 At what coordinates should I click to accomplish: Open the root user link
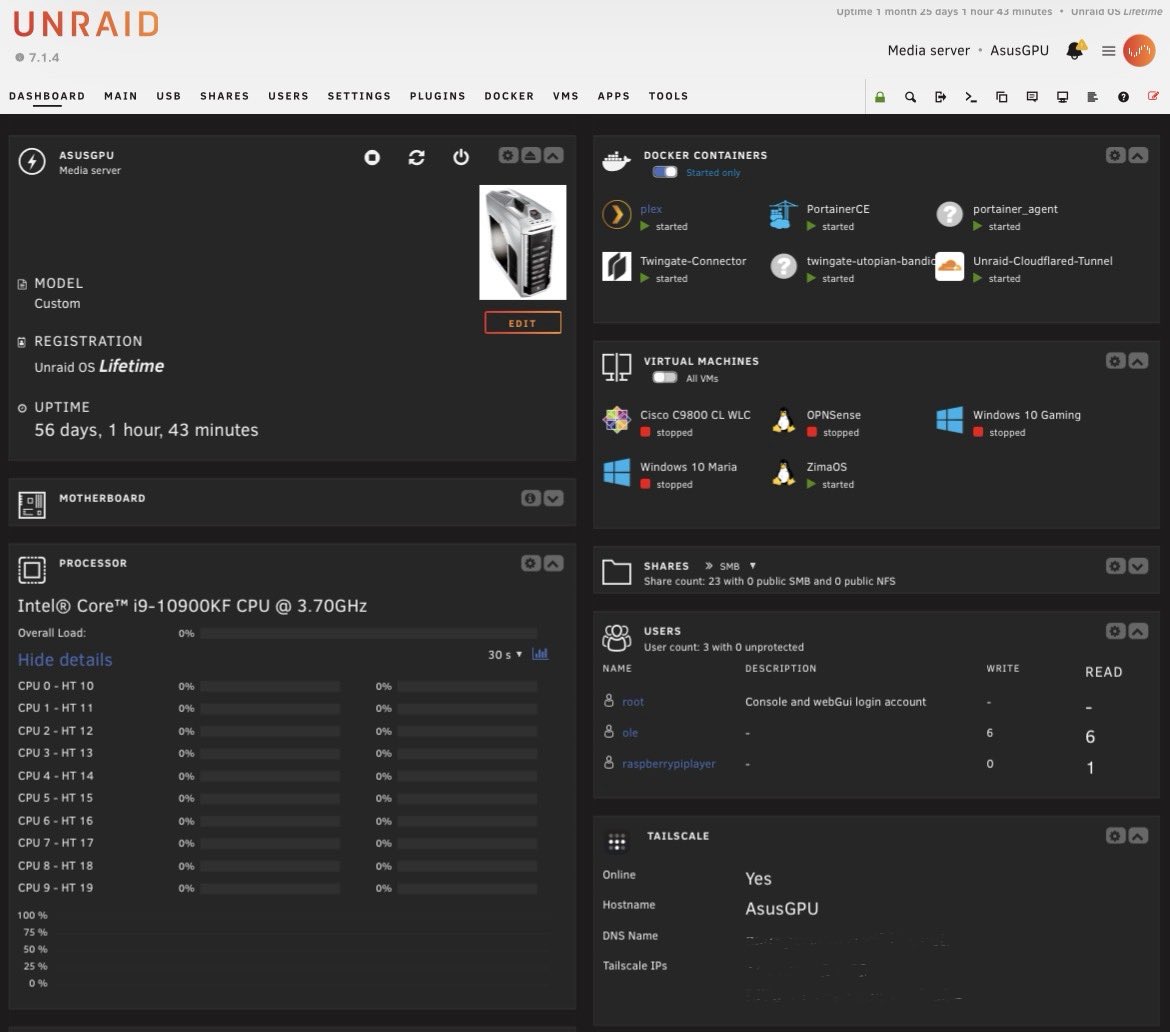pos(633,701)
